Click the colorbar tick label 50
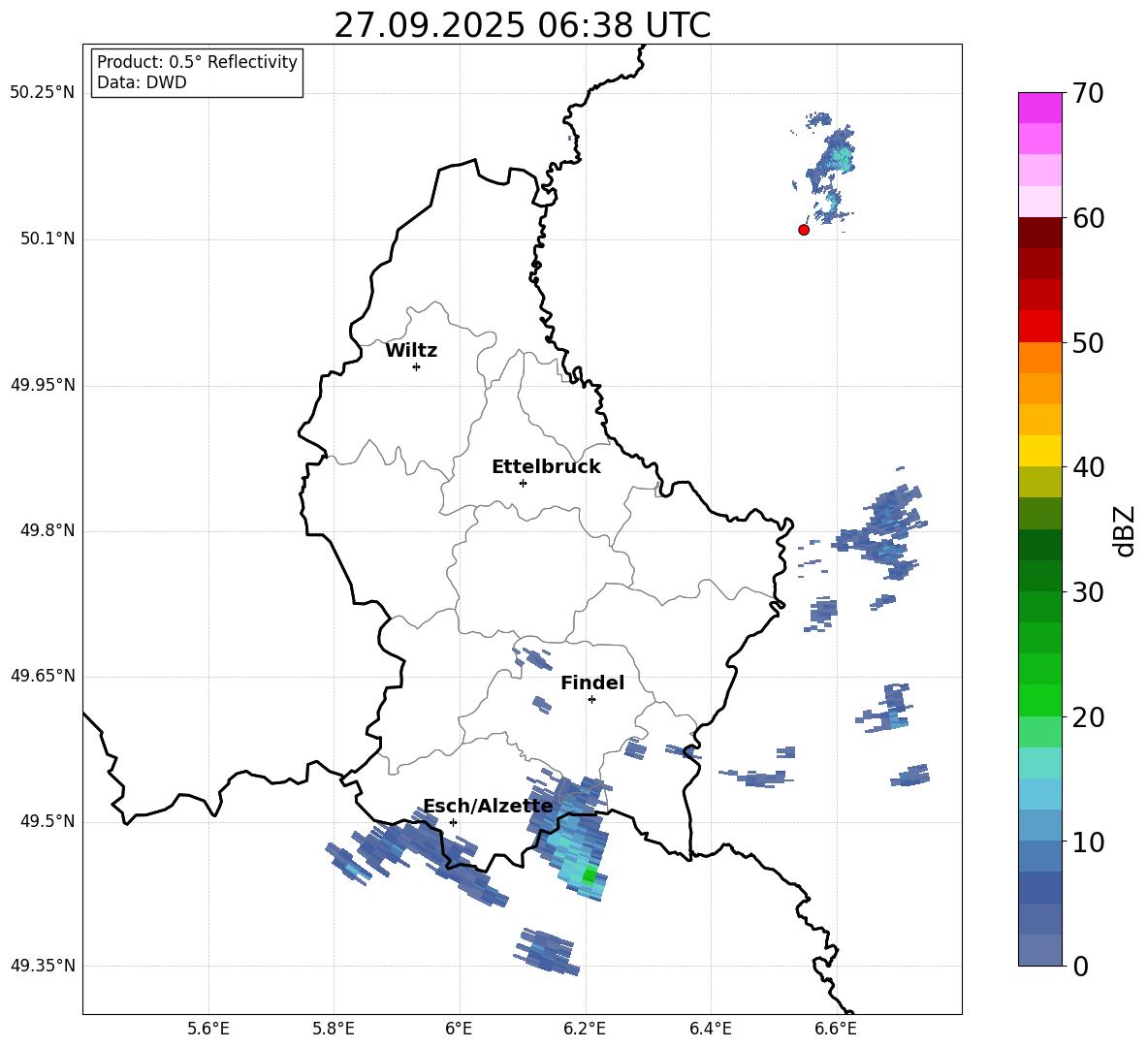1148x1048 pixels. (1089, 342)
